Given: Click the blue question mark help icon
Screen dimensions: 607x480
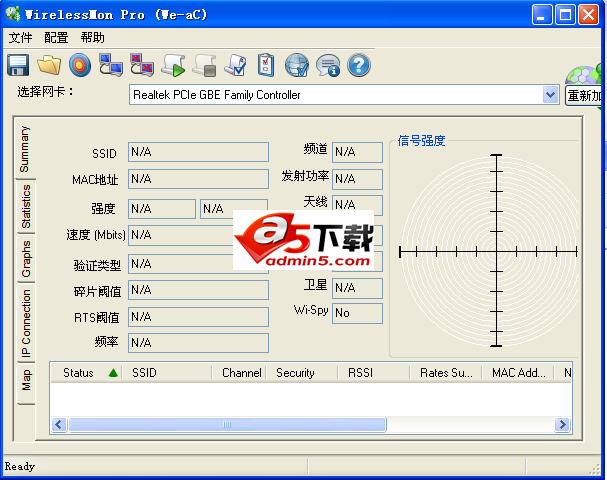Looking at the screenshot, I should 359,66.
